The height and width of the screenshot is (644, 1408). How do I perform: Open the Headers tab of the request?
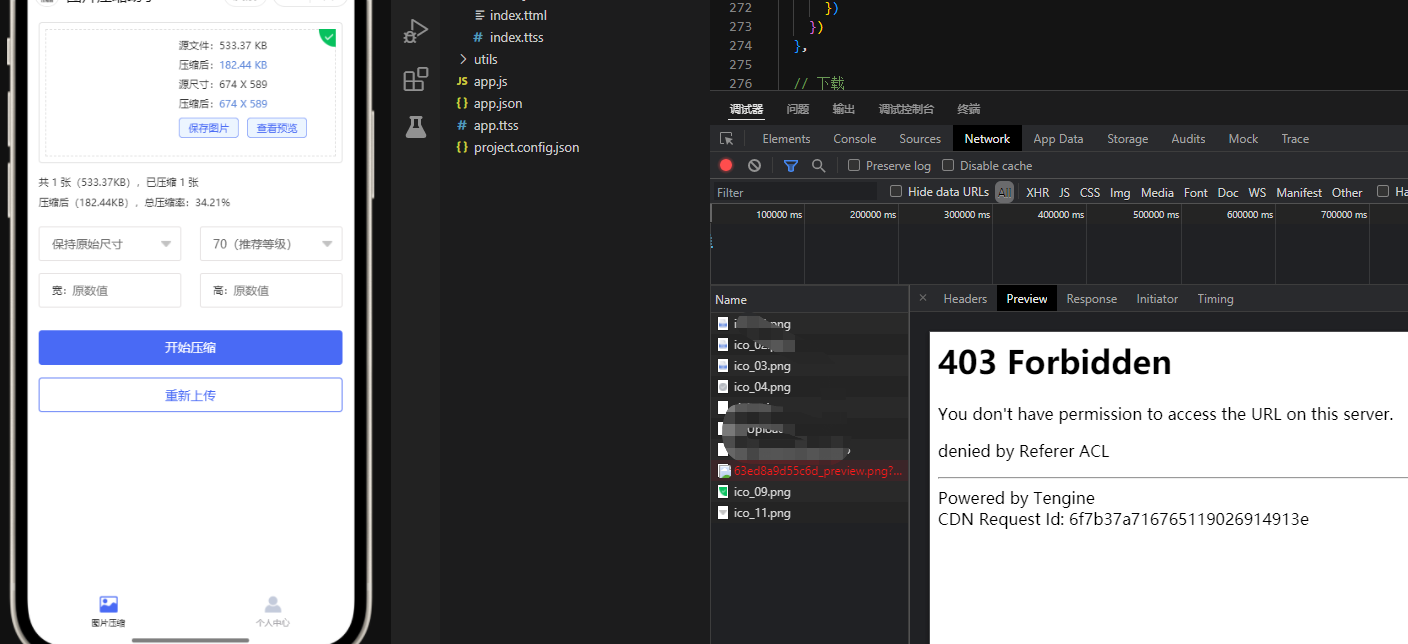pos(965,299)
